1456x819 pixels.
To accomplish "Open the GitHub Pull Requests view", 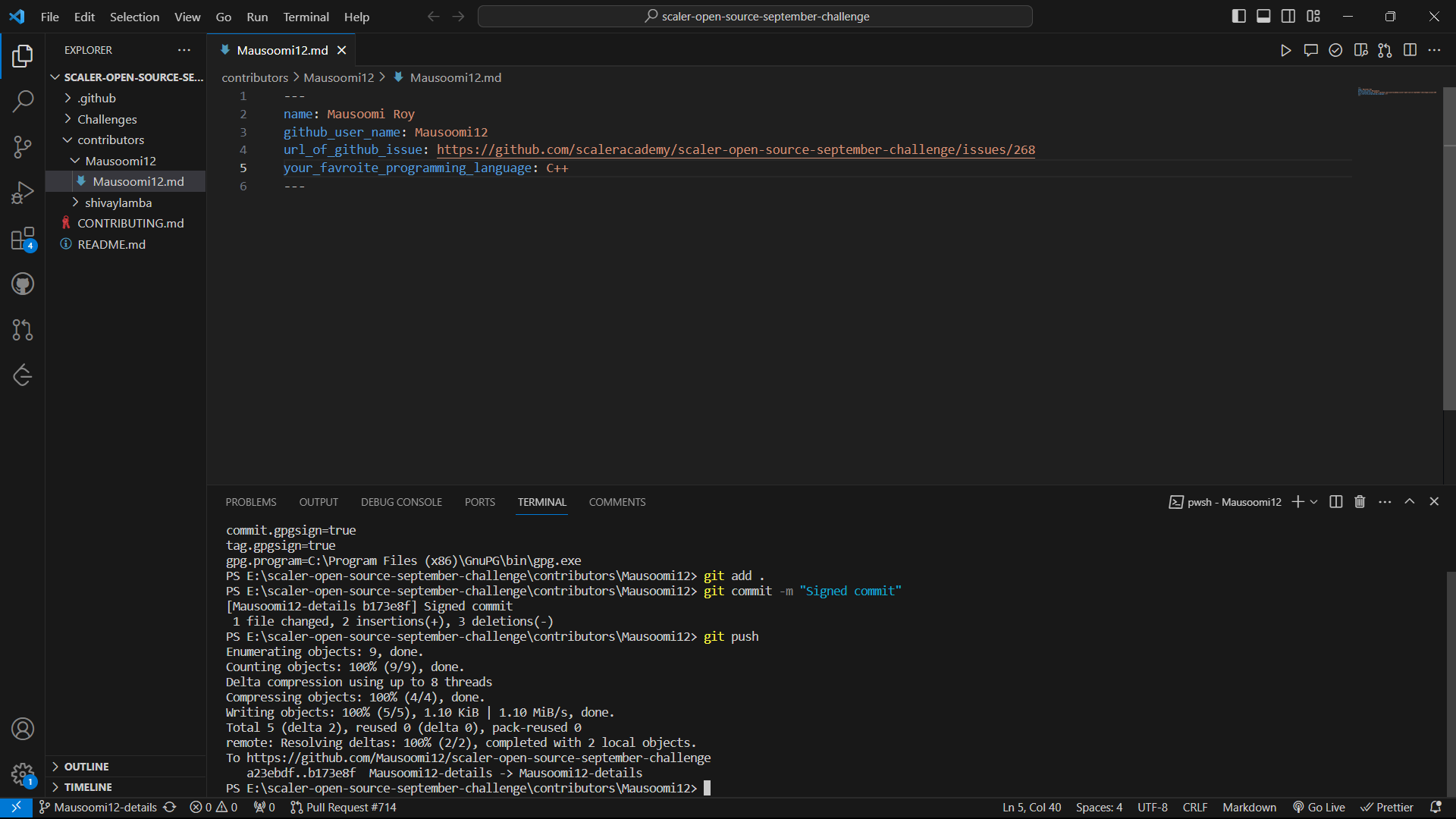I will tap(24, 330).
